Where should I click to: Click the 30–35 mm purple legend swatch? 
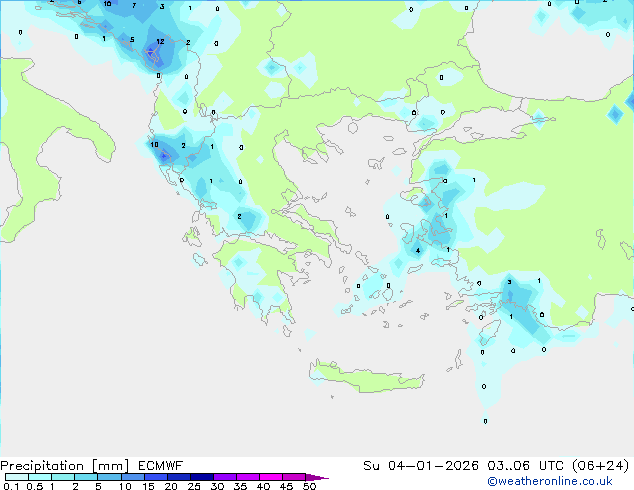click(x=225, y=477)
